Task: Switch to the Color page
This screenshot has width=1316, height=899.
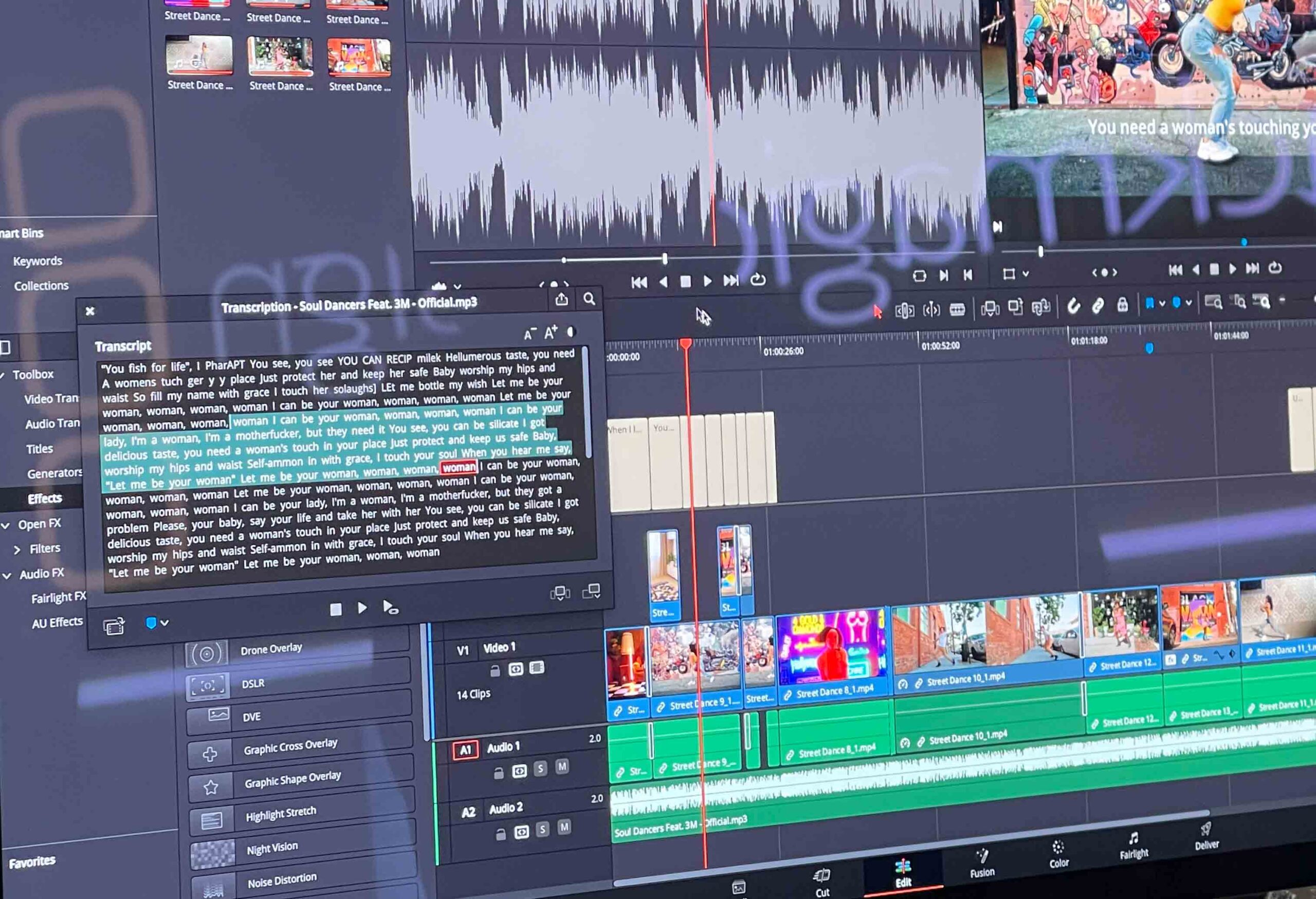Action: click(1058, 855)
